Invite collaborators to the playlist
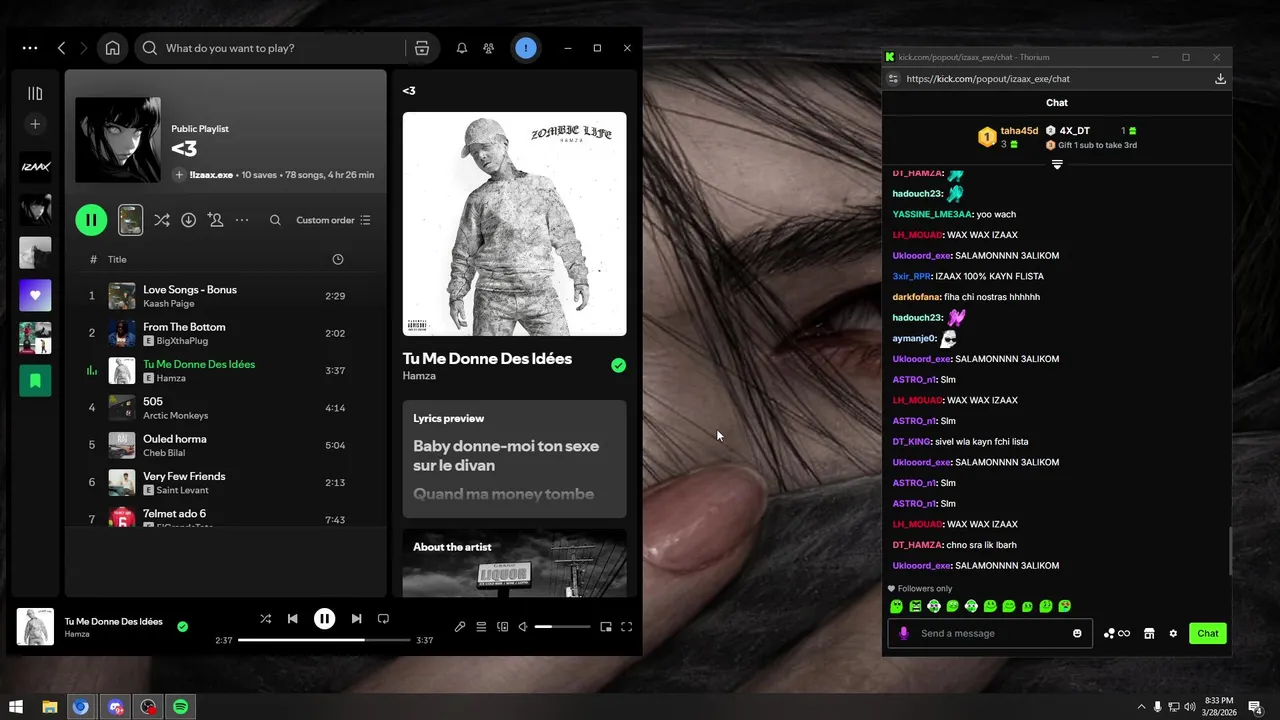 215,220
